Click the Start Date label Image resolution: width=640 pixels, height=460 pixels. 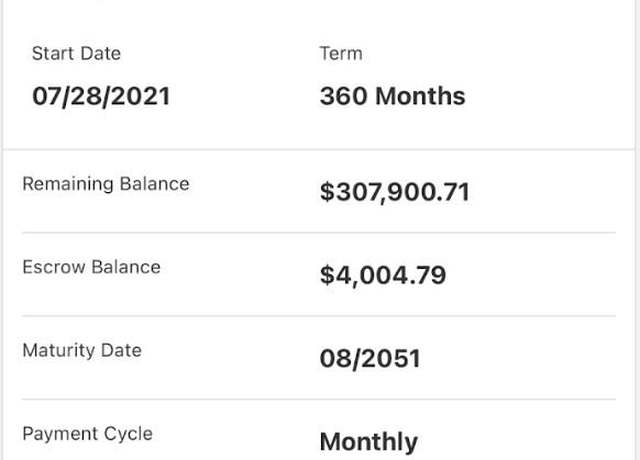tap(76, 53)
